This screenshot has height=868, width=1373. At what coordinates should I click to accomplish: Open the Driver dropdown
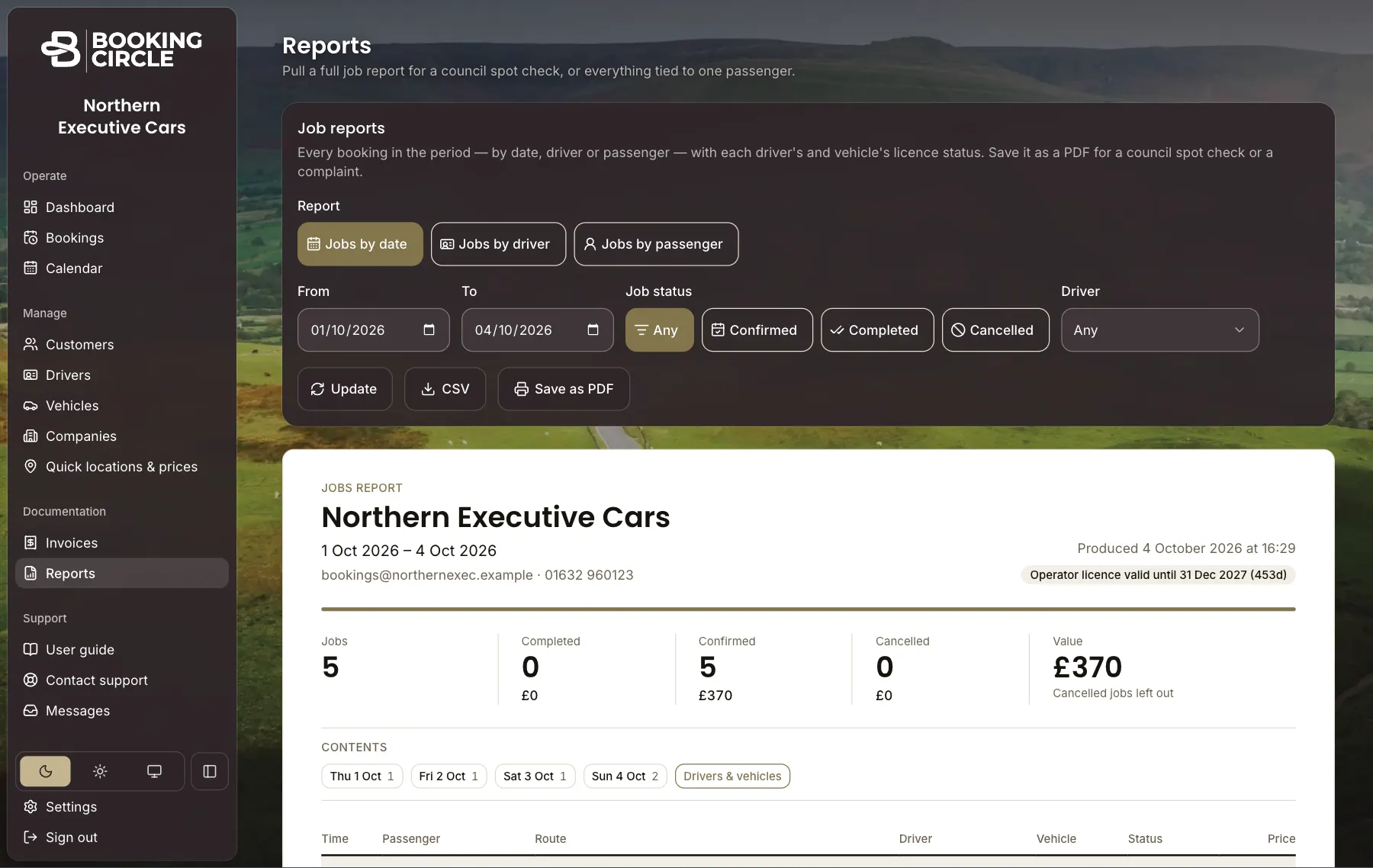click(x=1160, y=330)
